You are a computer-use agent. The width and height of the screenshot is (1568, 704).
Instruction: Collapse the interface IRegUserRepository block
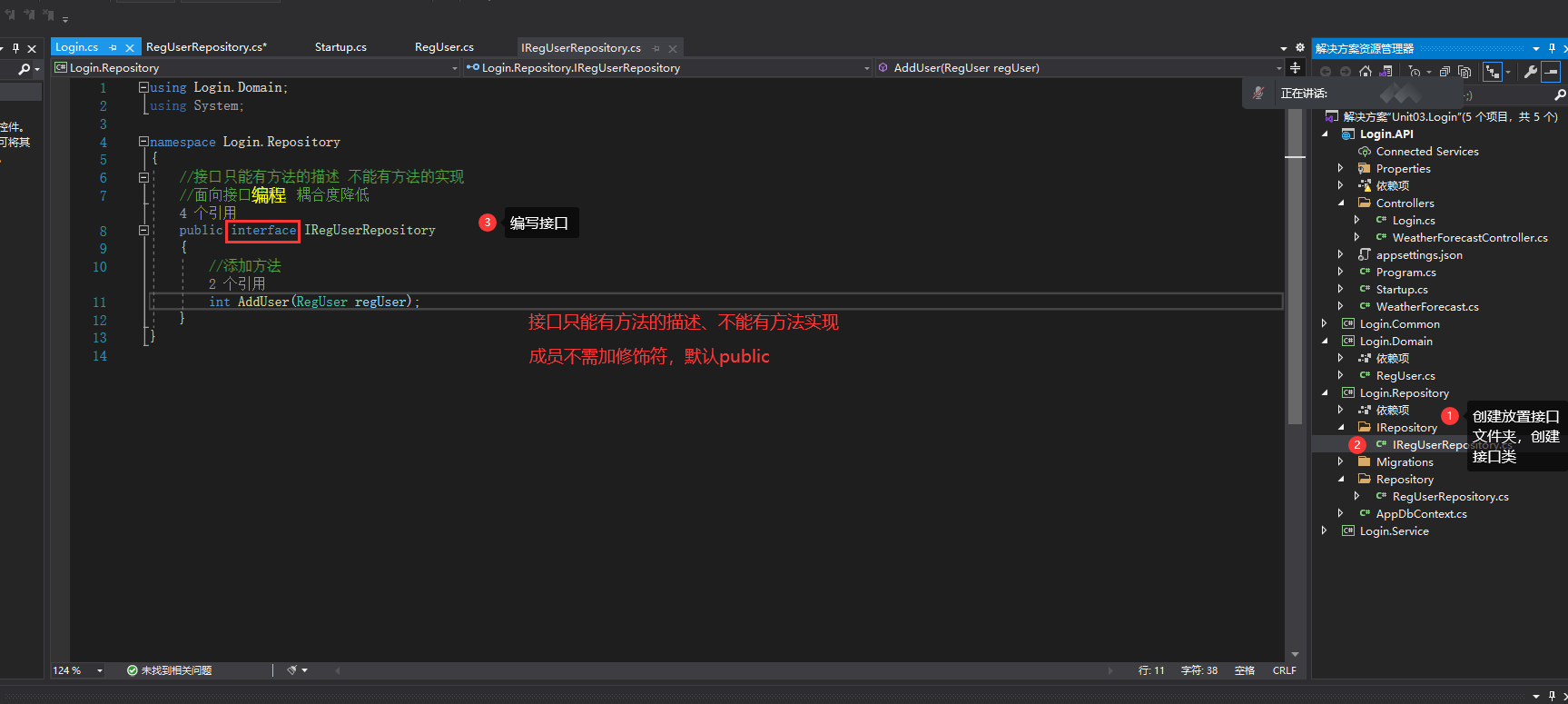pos(143,231)
